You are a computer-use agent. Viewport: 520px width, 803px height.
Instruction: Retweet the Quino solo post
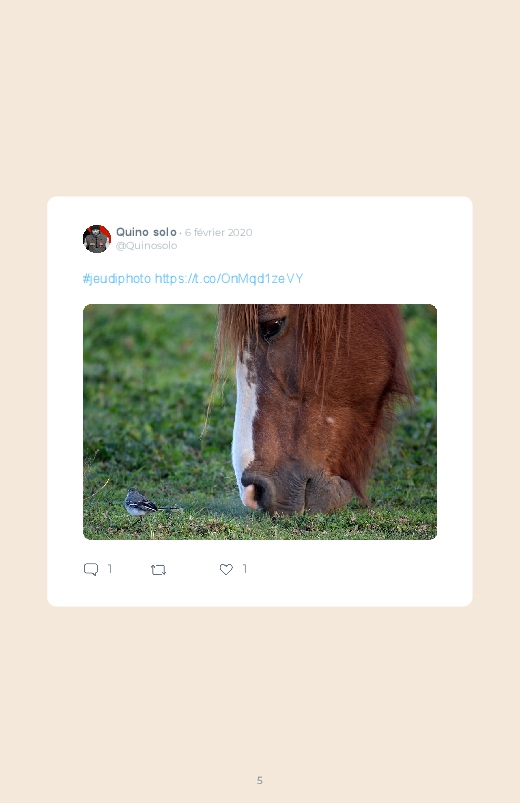pyautogui.click(x=158, y=569)
